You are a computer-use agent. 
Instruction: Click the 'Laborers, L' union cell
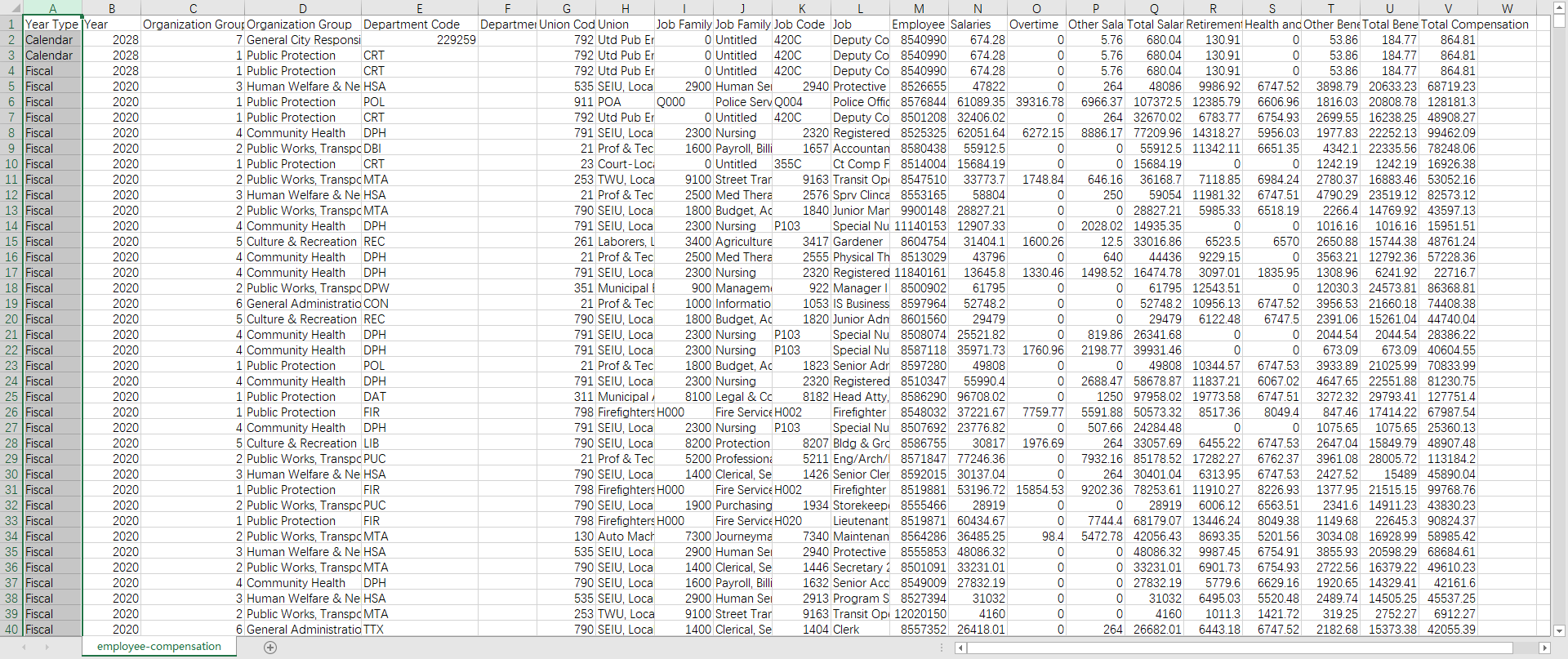click(625, 242)
